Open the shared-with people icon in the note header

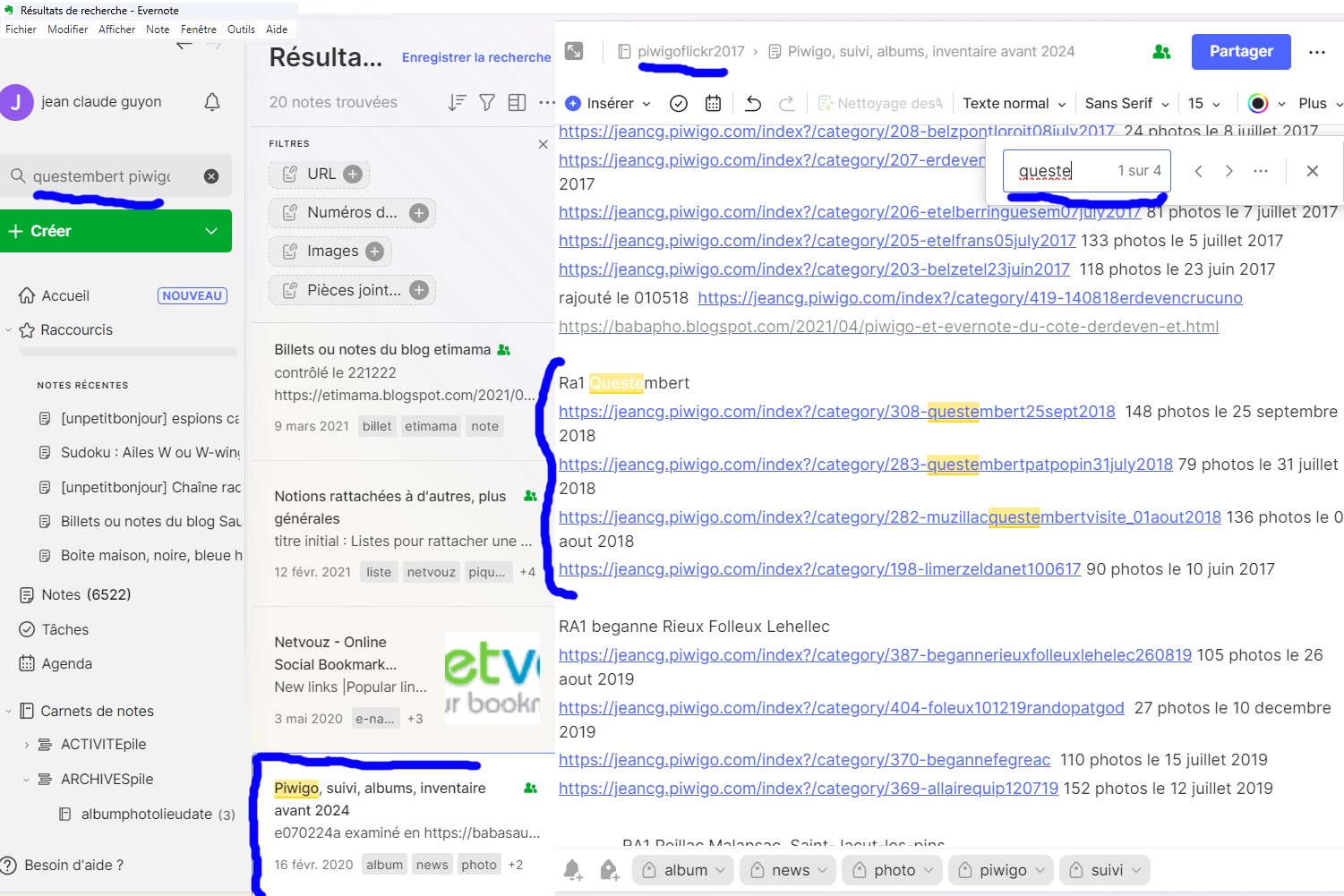pyautogui.click(x=1161, y=52)
